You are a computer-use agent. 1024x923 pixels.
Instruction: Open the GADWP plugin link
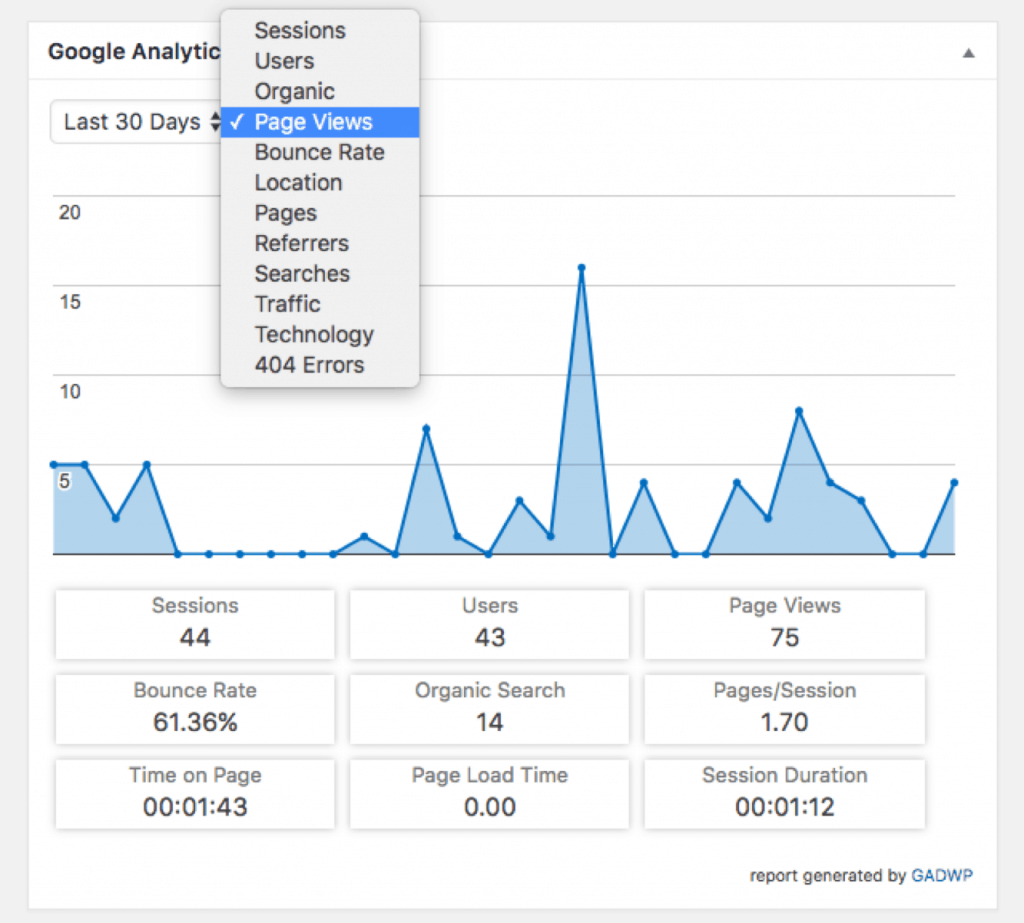tap(941, 875)
